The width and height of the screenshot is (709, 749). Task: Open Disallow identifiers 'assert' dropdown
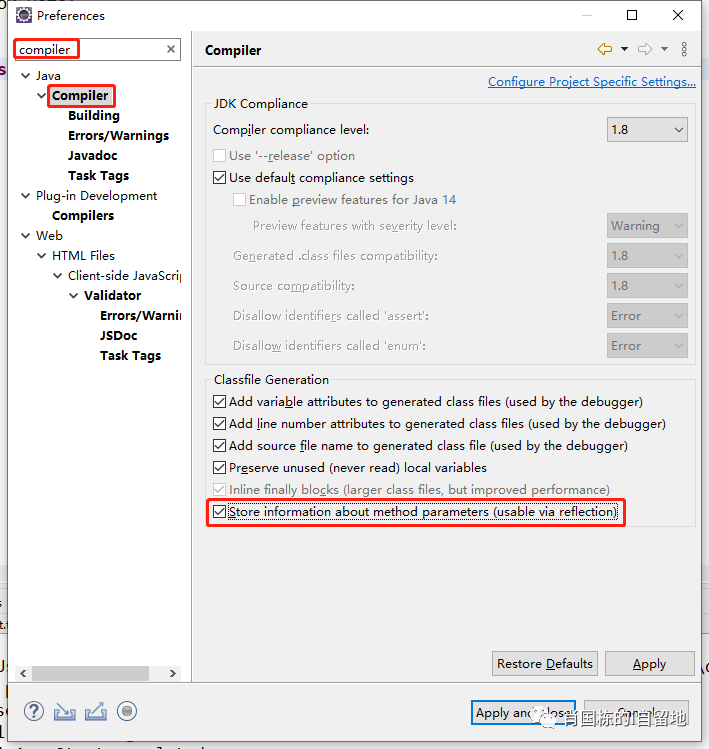pyautogui.click(x=647, y=316)
